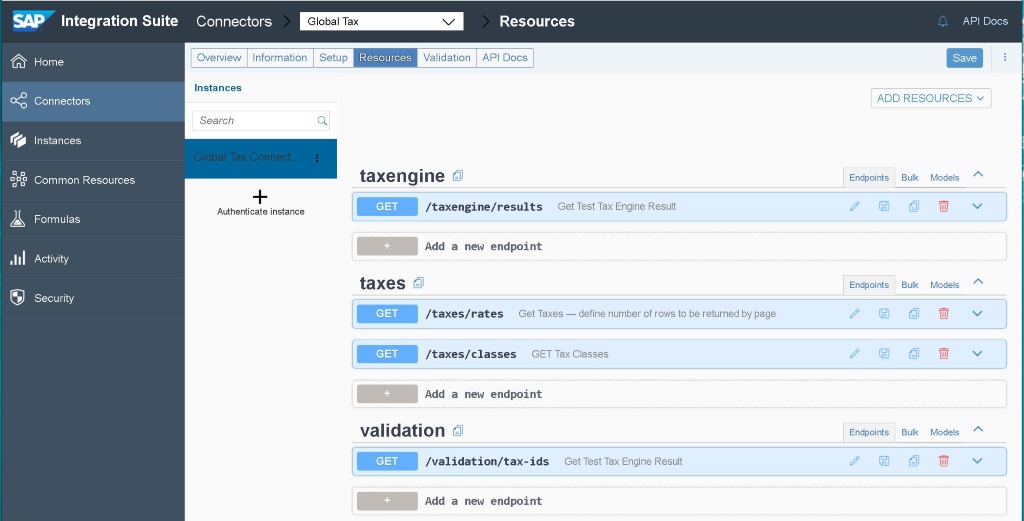1024x521 pixels.
Task: Delete the /validation/tax-ids endpoint
Action: (x=944, y=461)
